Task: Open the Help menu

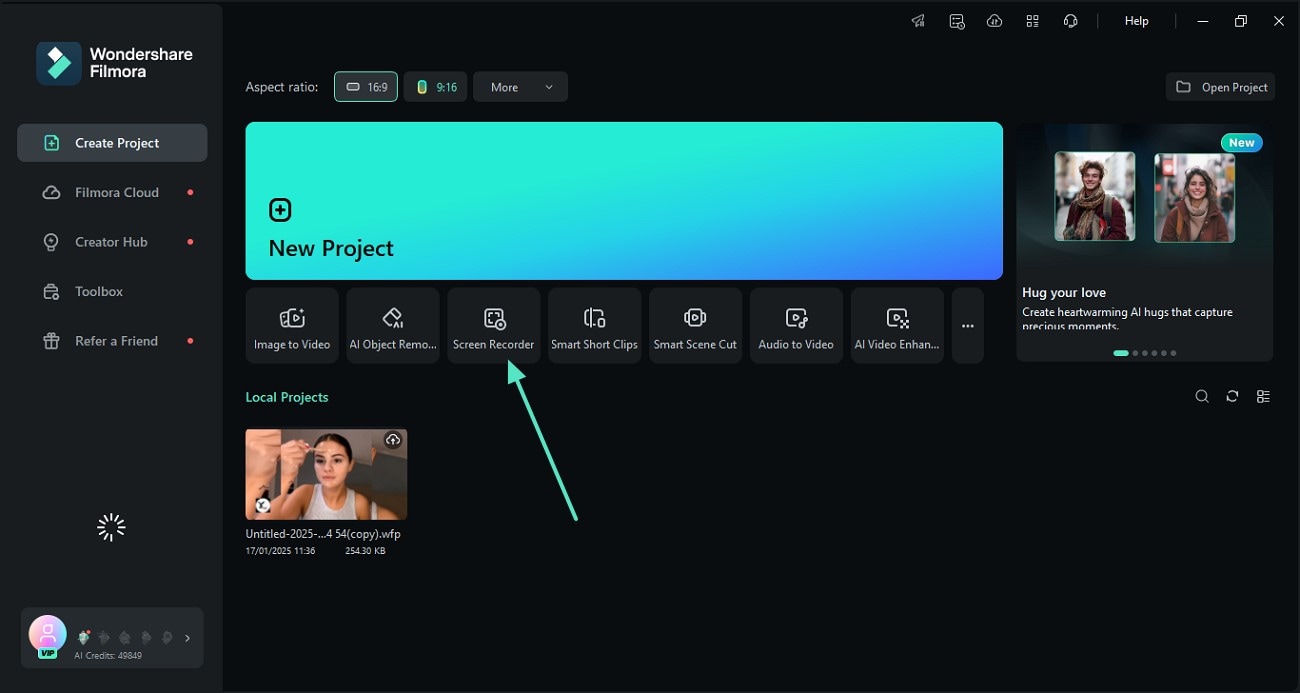Action: [x=1137, y=21]
